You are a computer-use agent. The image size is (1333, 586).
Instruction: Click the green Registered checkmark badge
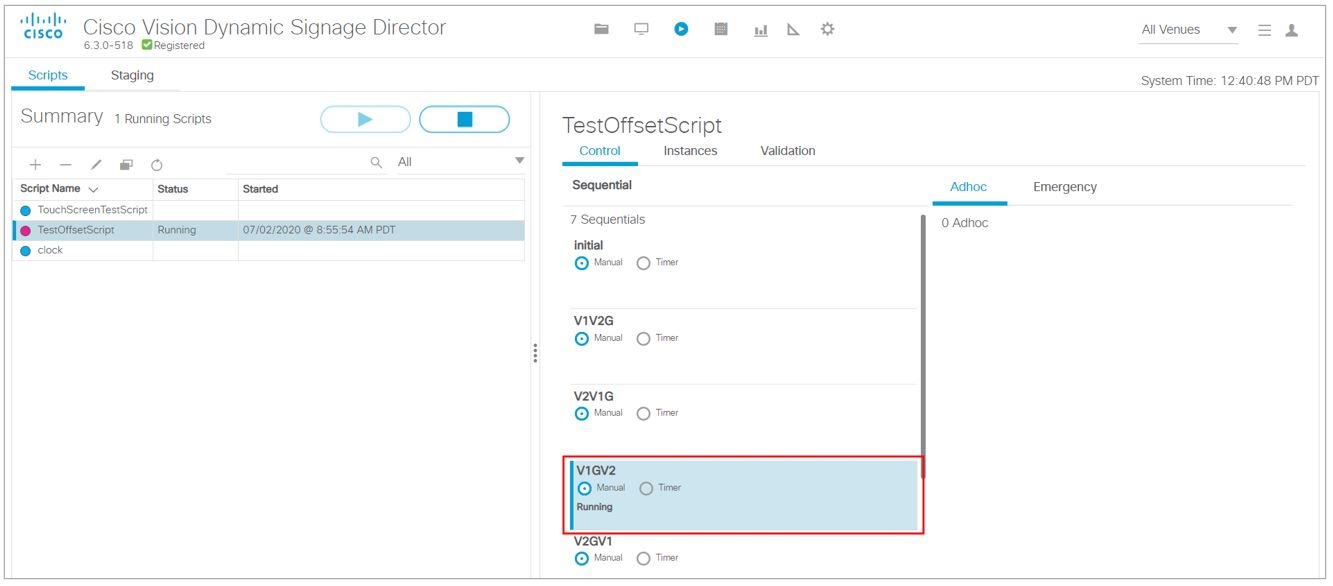(147, 45)
